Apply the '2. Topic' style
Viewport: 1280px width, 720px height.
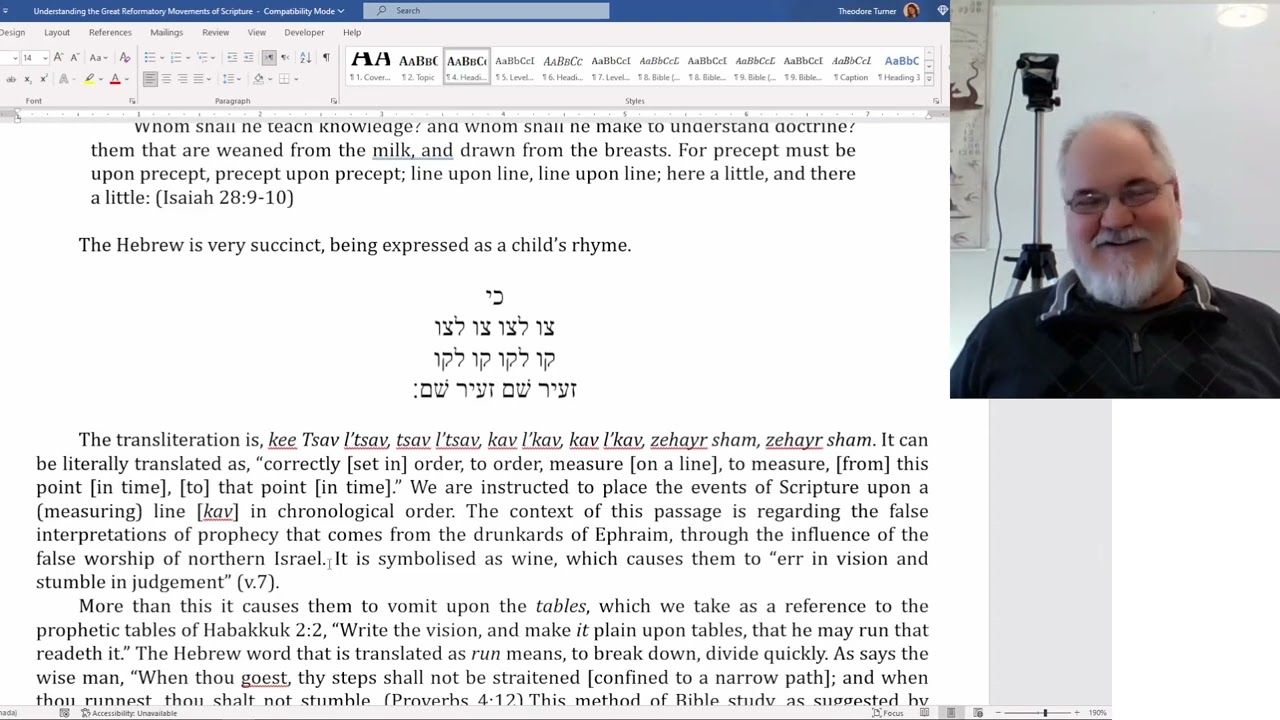(x=418, y=66)
